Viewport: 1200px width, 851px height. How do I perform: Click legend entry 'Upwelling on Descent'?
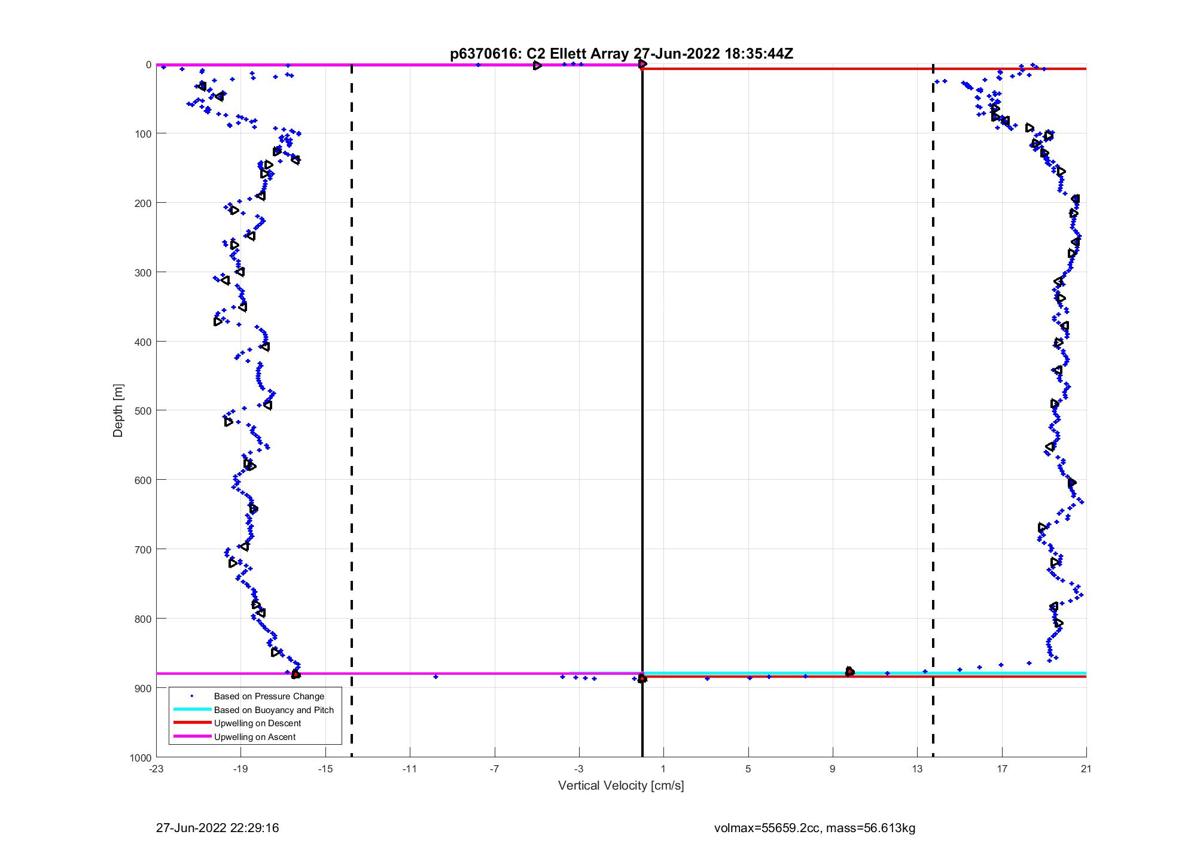255,723
